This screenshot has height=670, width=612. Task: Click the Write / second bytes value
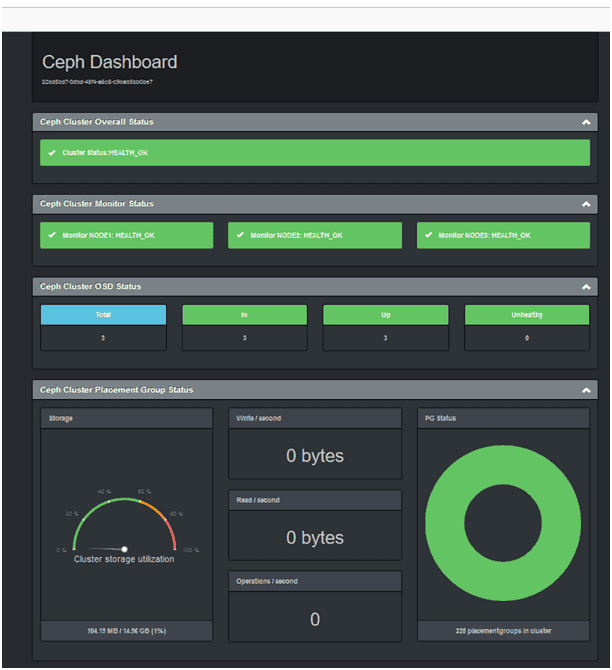coord(314,456)
